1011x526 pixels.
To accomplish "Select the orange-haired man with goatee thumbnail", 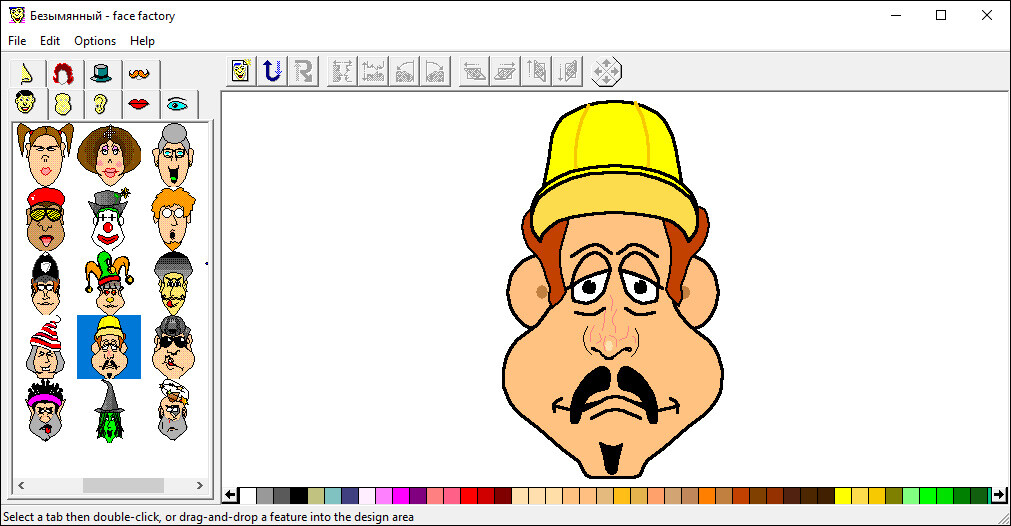I will click(x=173, y=219).
